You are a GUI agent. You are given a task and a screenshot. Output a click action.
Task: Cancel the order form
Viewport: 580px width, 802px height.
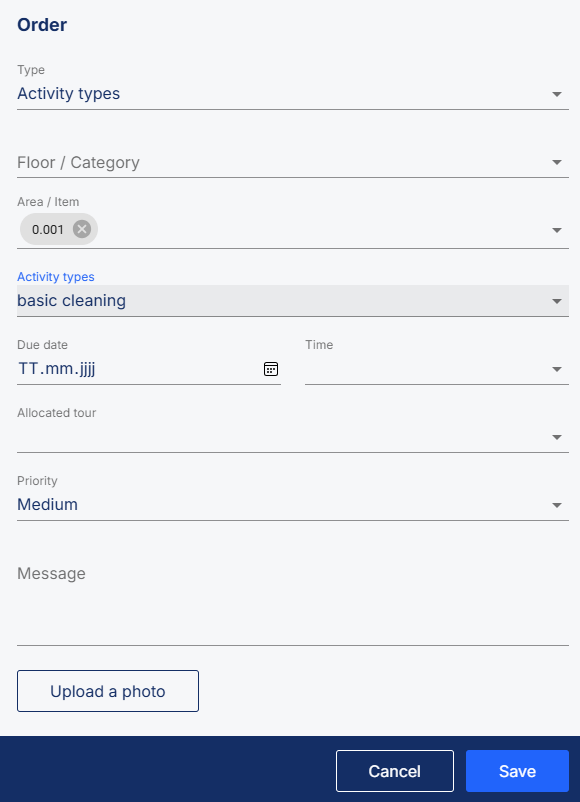coord(395,771)
